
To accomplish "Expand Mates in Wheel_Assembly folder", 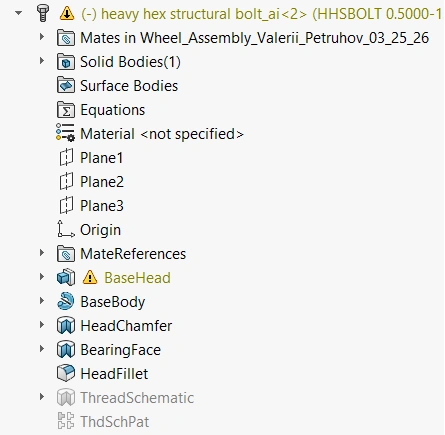I will click(42, 37).
